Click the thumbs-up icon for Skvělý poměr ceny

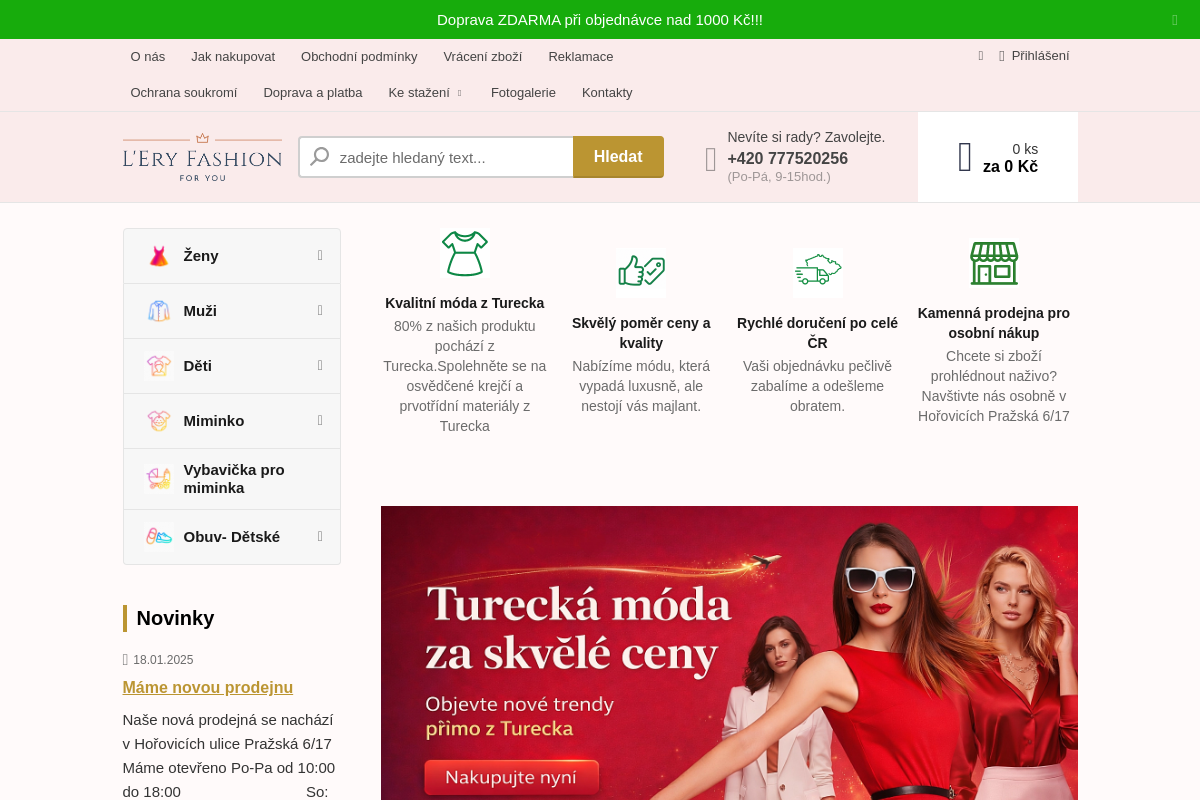(x=641, y=271)
